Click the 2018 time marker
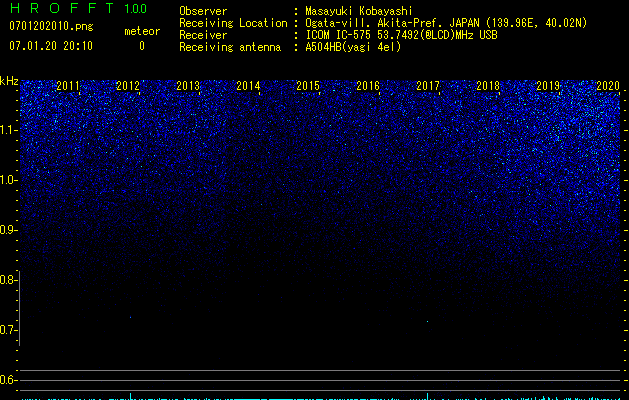Viewport: 629px width, 400px height. 488,85
